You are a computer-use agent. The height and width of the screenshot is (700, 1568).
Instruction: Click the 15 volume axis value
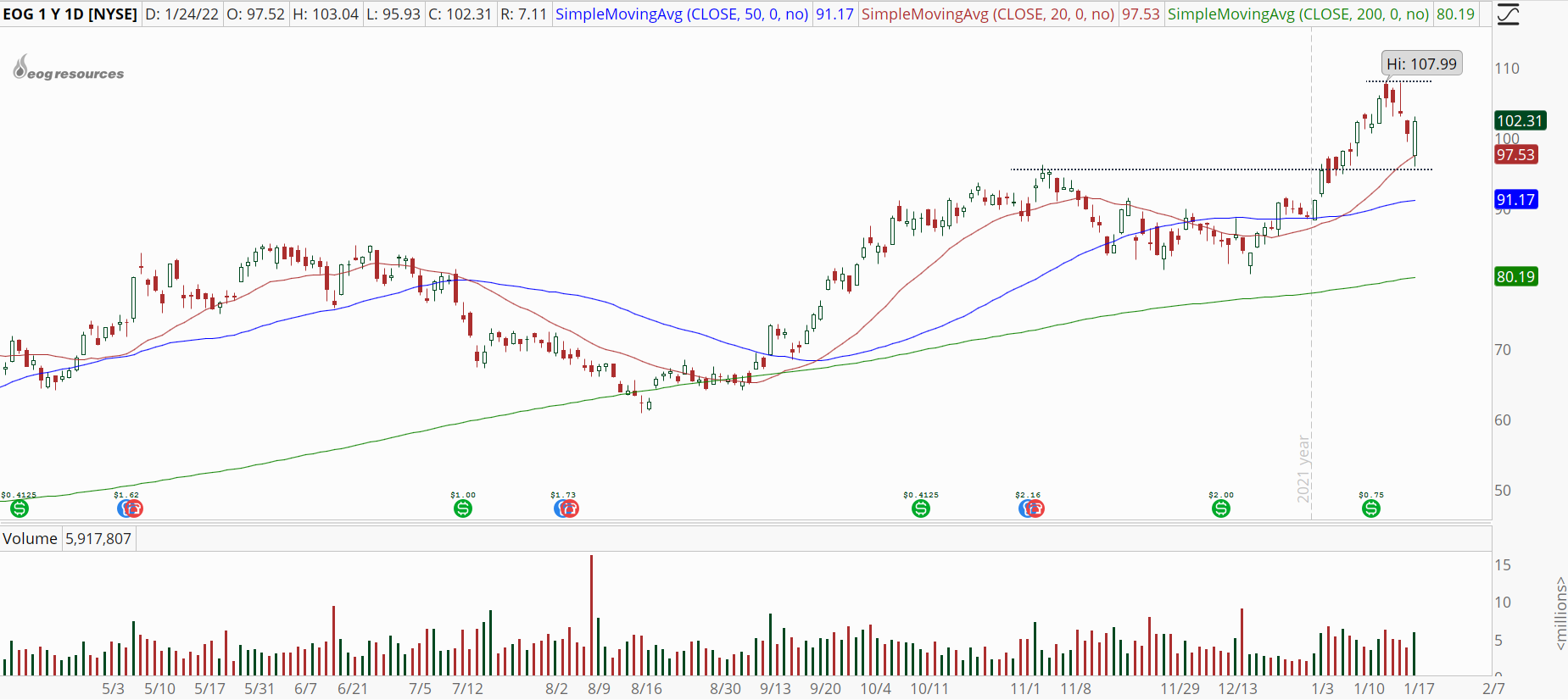(x=1503, y=565)
